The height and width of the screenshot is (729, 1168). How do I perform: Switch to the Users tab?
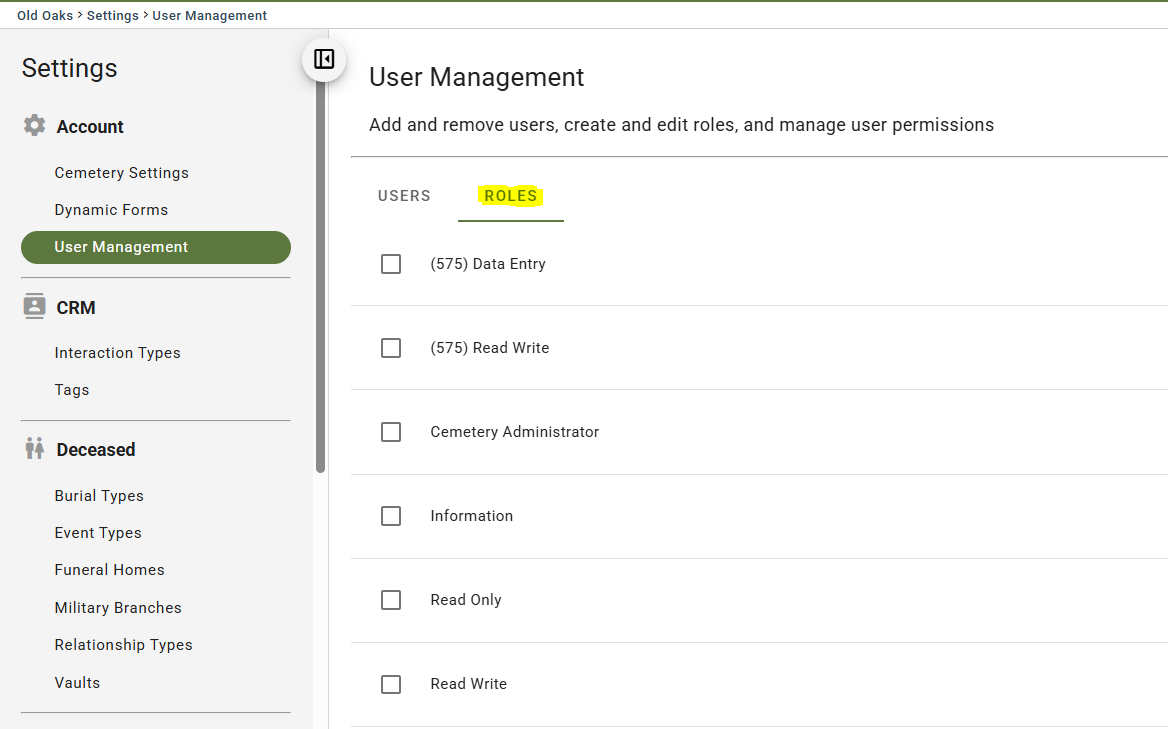404,196
